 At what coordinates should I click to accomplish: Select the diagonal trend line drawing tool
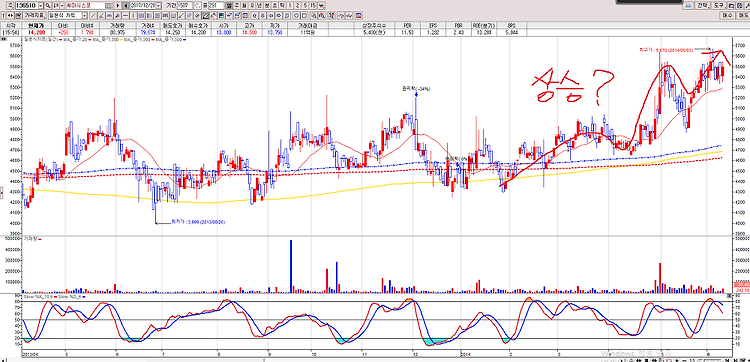coord(93,15)
